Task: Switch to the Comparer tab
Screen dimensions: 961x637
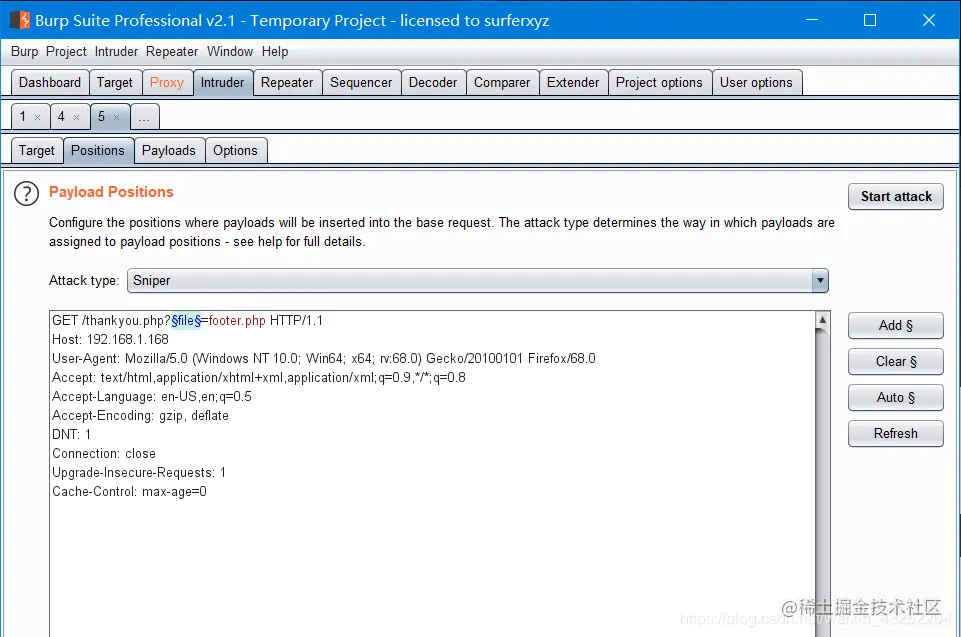Action: point(502,83)
